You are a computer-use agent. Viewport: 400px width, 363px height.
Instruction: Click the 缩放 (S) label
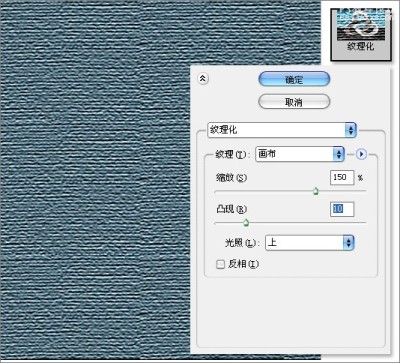click(231, 178)
